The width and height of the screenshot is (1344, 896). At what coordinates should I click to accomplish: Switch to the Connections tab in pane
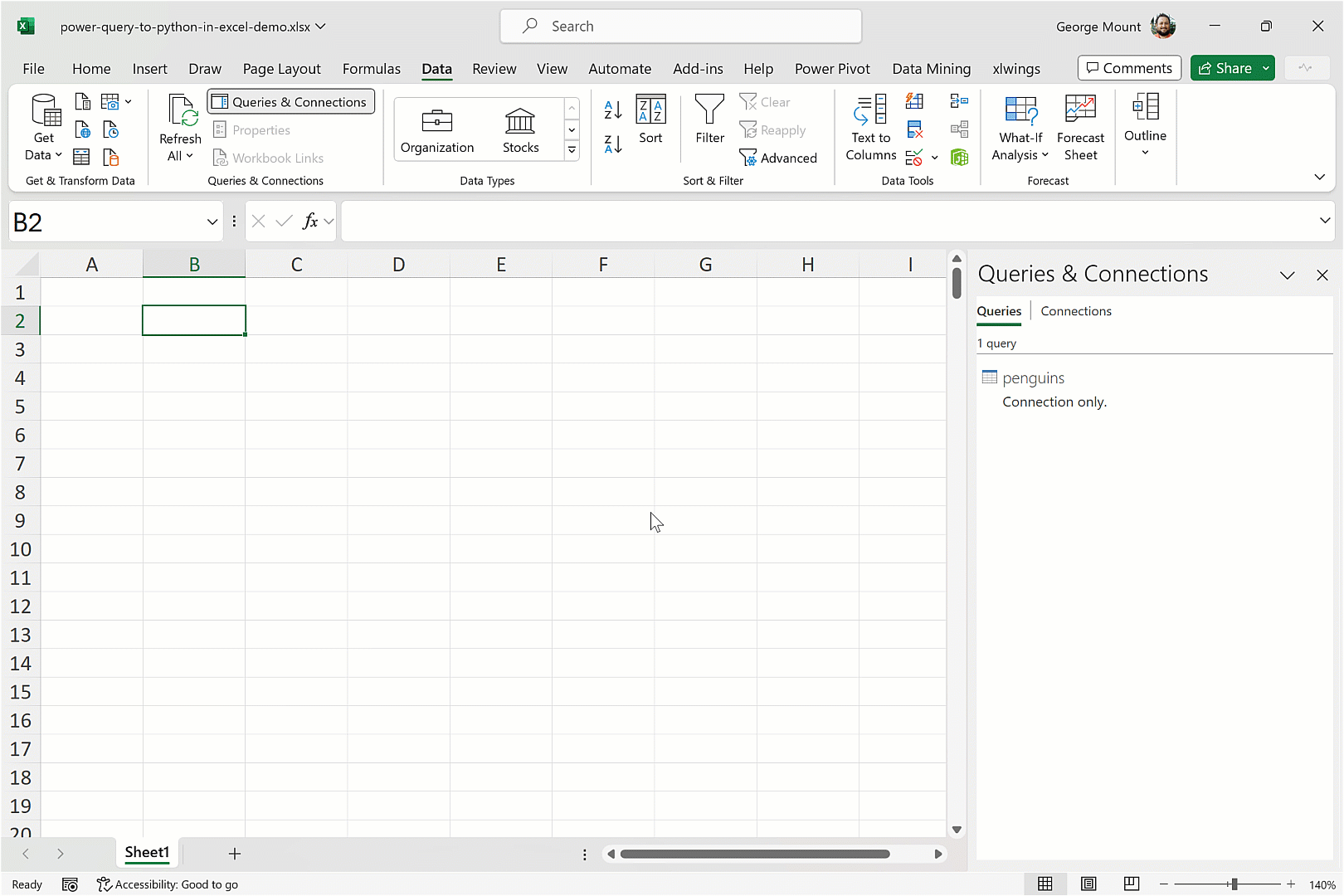(1075, 311)
